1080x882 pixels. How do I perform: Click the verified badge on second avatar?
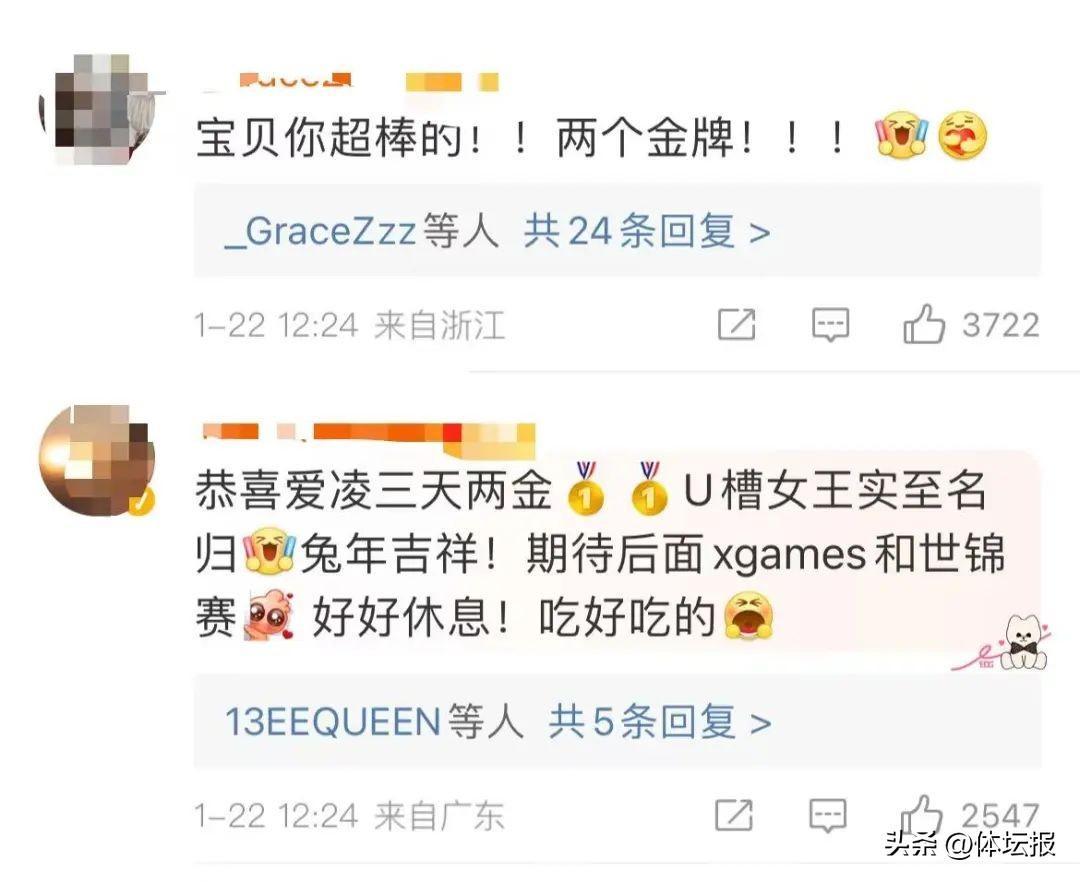click(141, 502)
